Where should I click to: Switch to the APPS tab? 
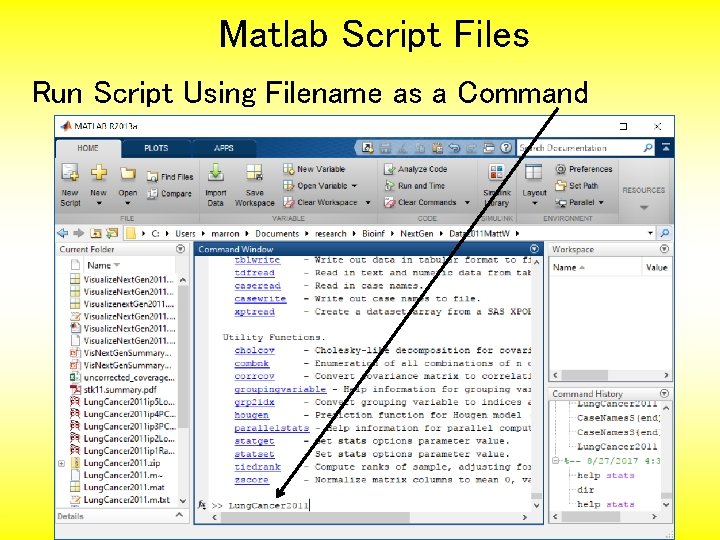(224, 148)
